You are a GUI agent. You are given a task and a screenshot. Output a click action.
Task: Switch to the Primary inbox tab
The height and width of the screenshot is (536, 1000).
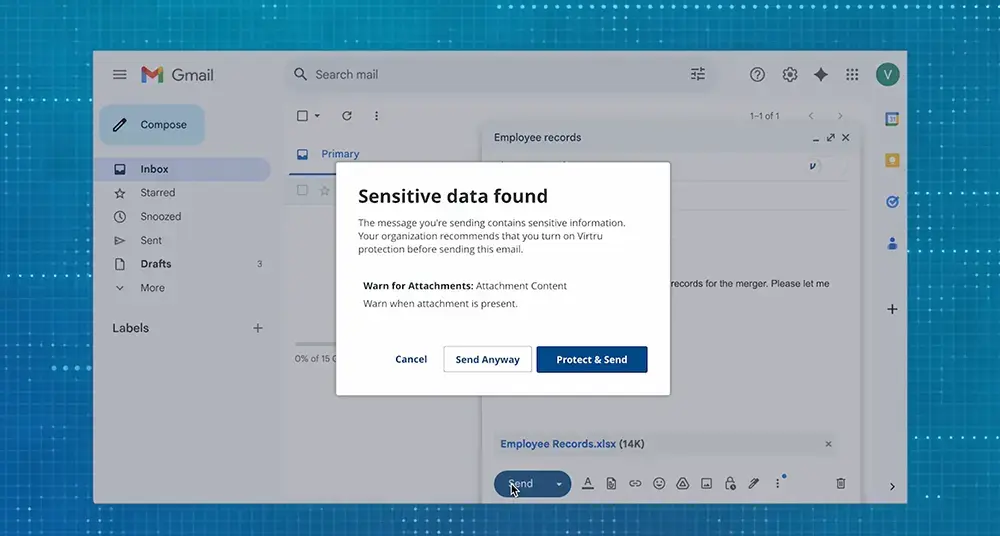tap(339, 154)
